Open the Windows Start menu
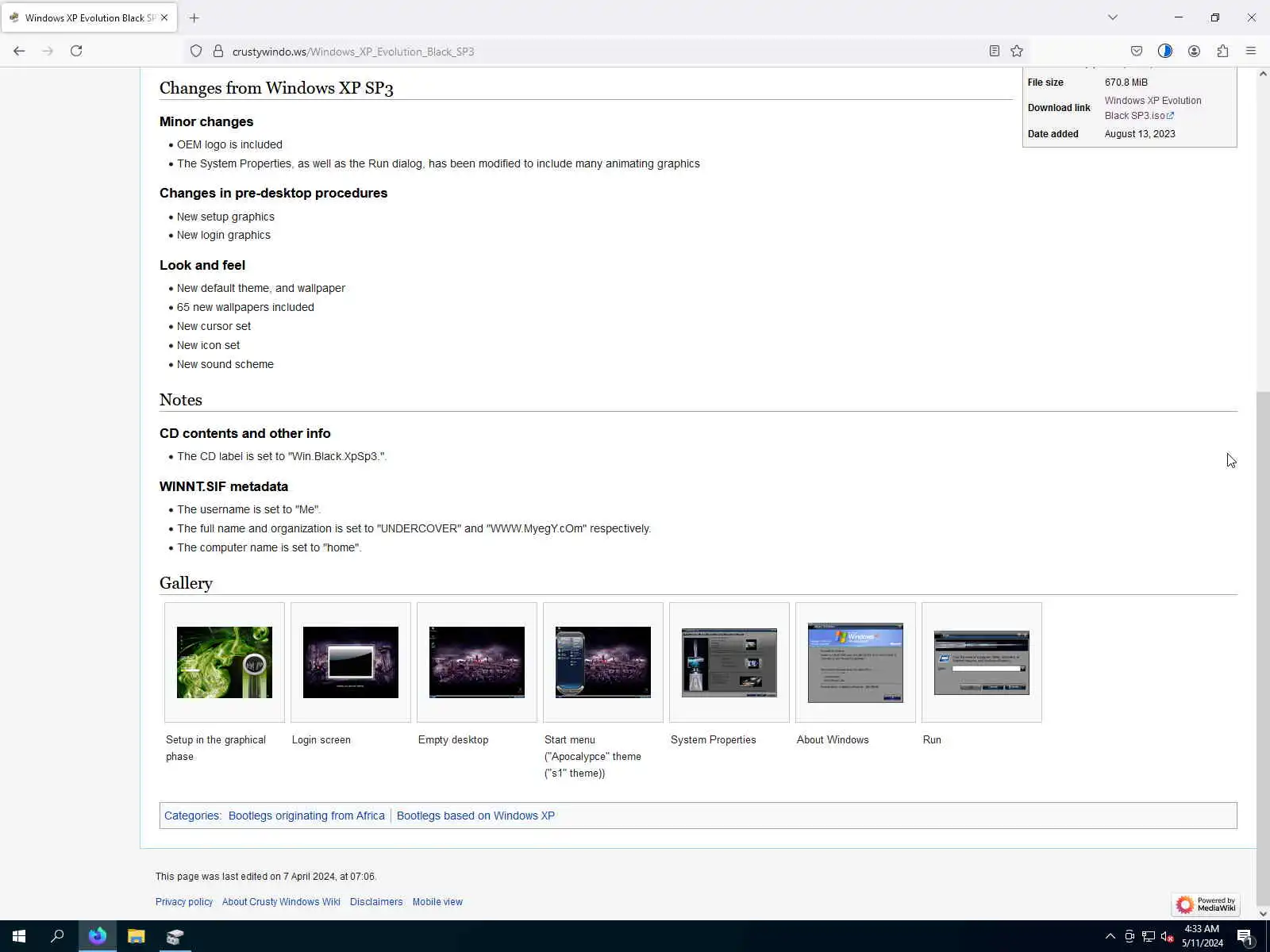The height and width of the screenshot is (952, 1270). point(19,936)
